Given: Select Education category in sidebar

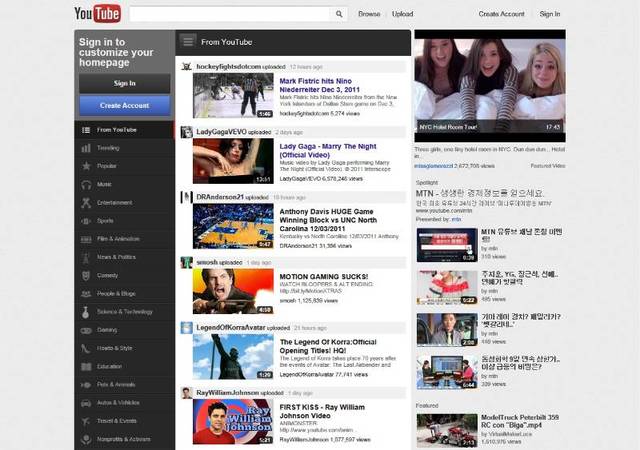Looking at the screenshot, I should click(x=124, y=367).
